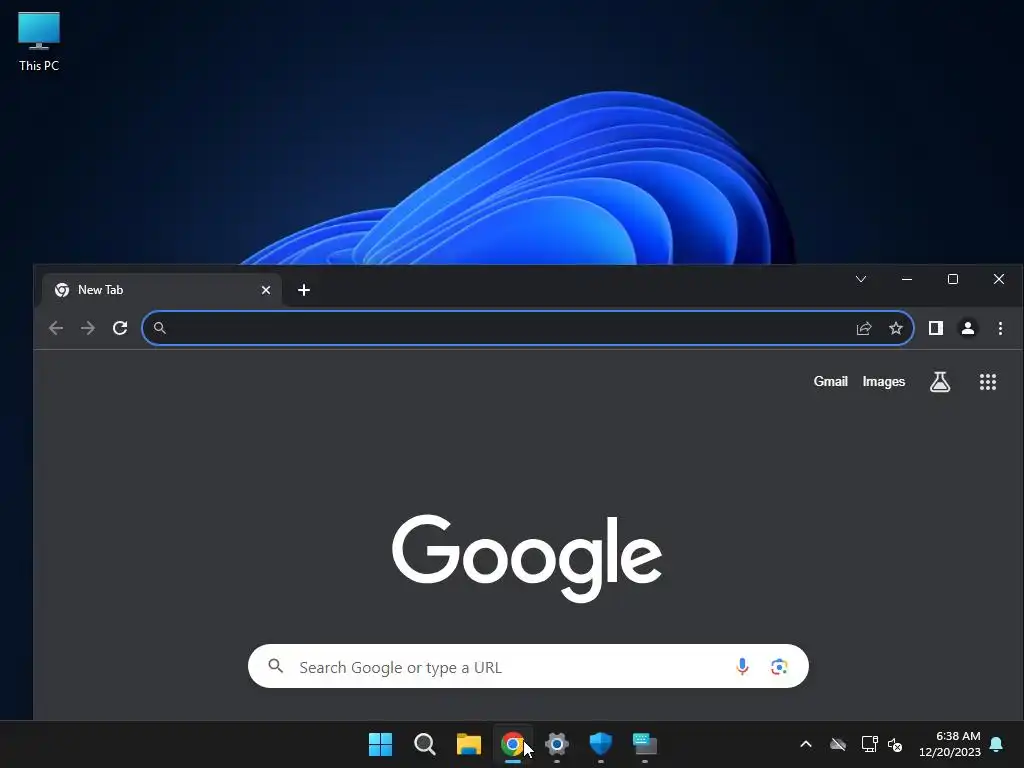The width and height of the screenshot is (1024, 768).
Task: Search by image with Google Lens icon
Action: (x=778, y=666)
